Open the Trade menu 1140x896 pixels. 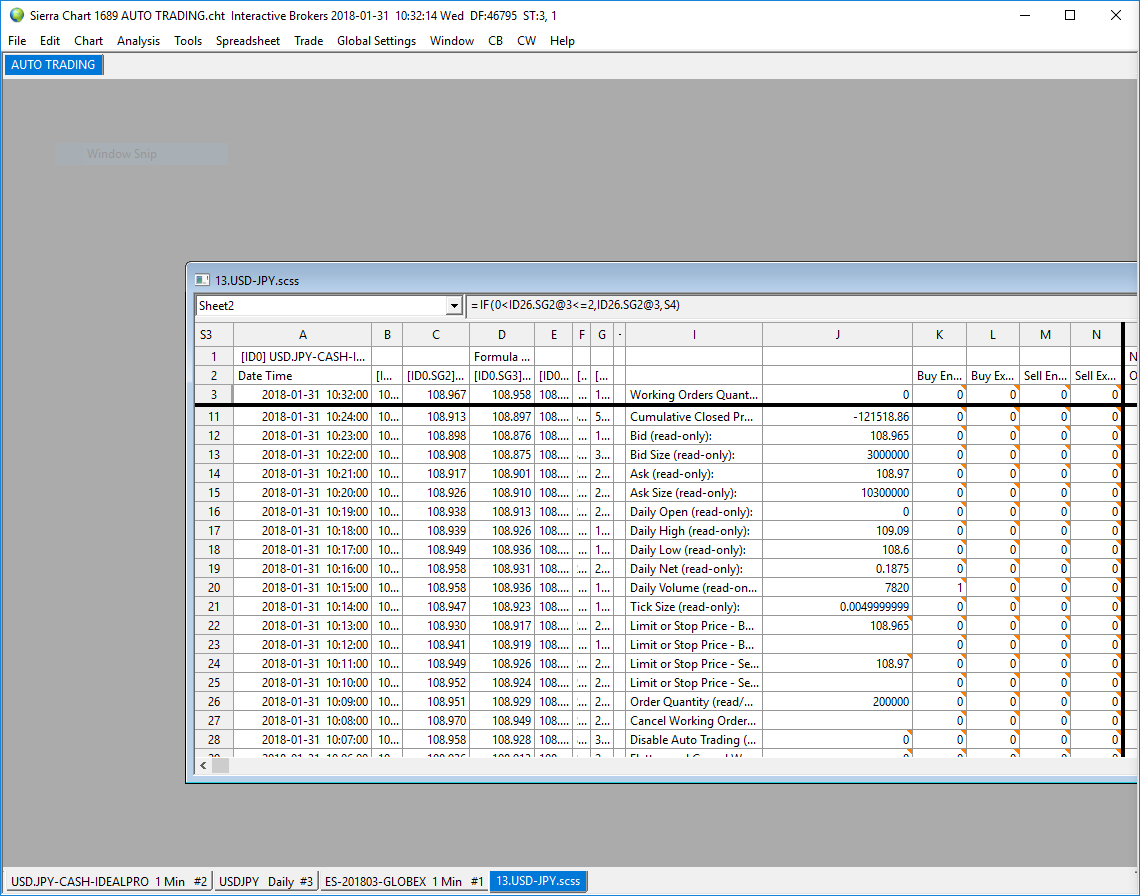pos(308,41)
